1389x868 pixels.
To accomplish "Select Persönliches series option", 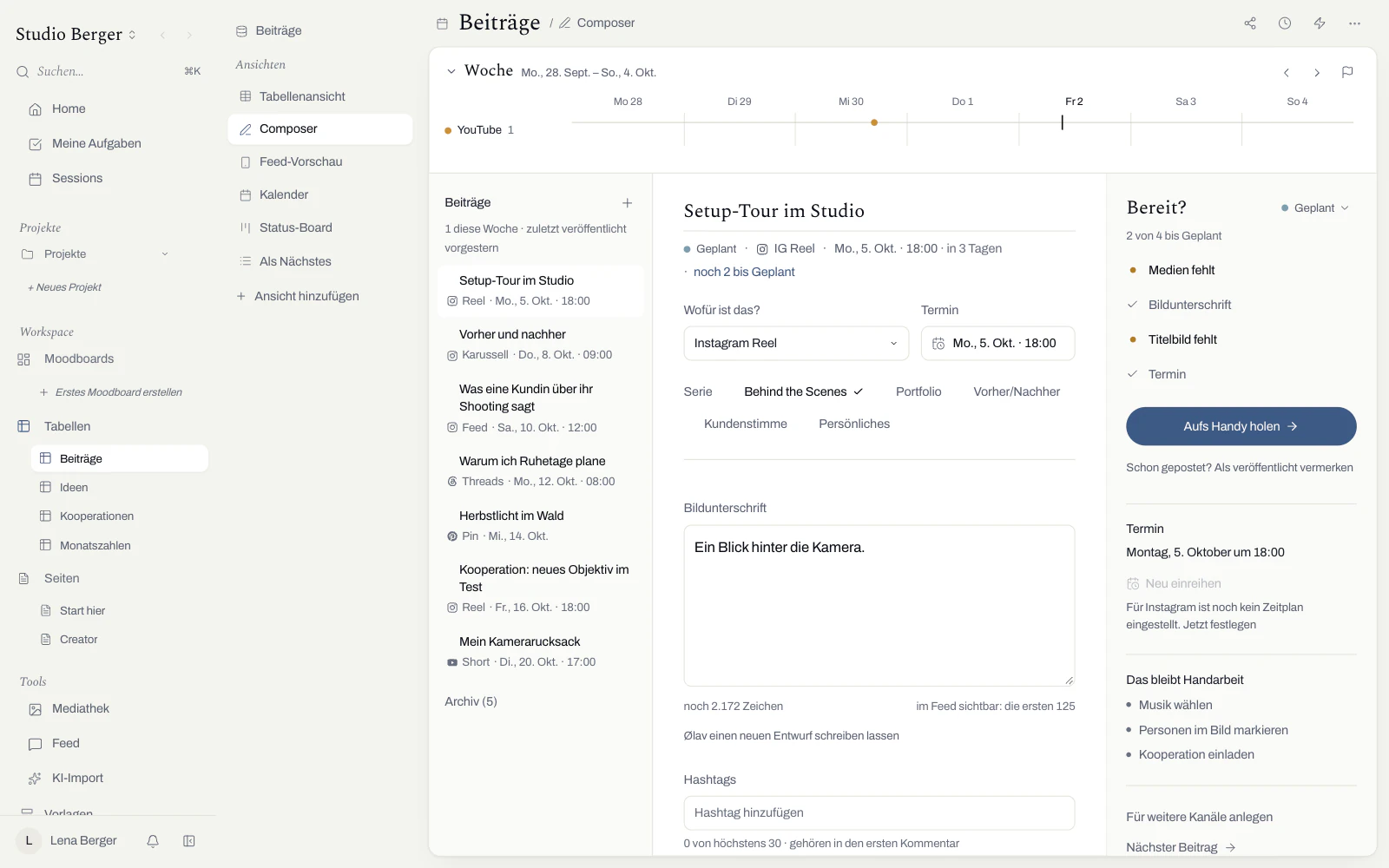I will click(x=854, y=424).
